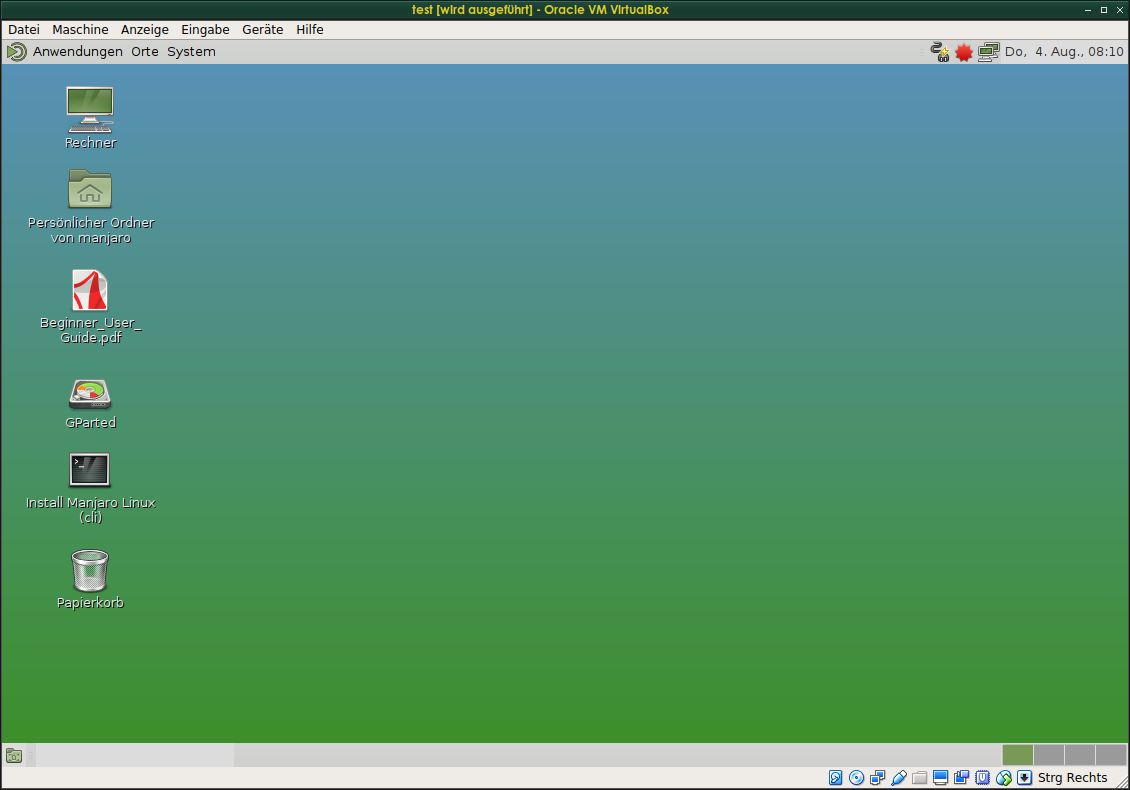1130x790 pixels.
Task: Click the VirtualBox hard disk status icon
Action: pyautogui.click(x=836, y=778)
